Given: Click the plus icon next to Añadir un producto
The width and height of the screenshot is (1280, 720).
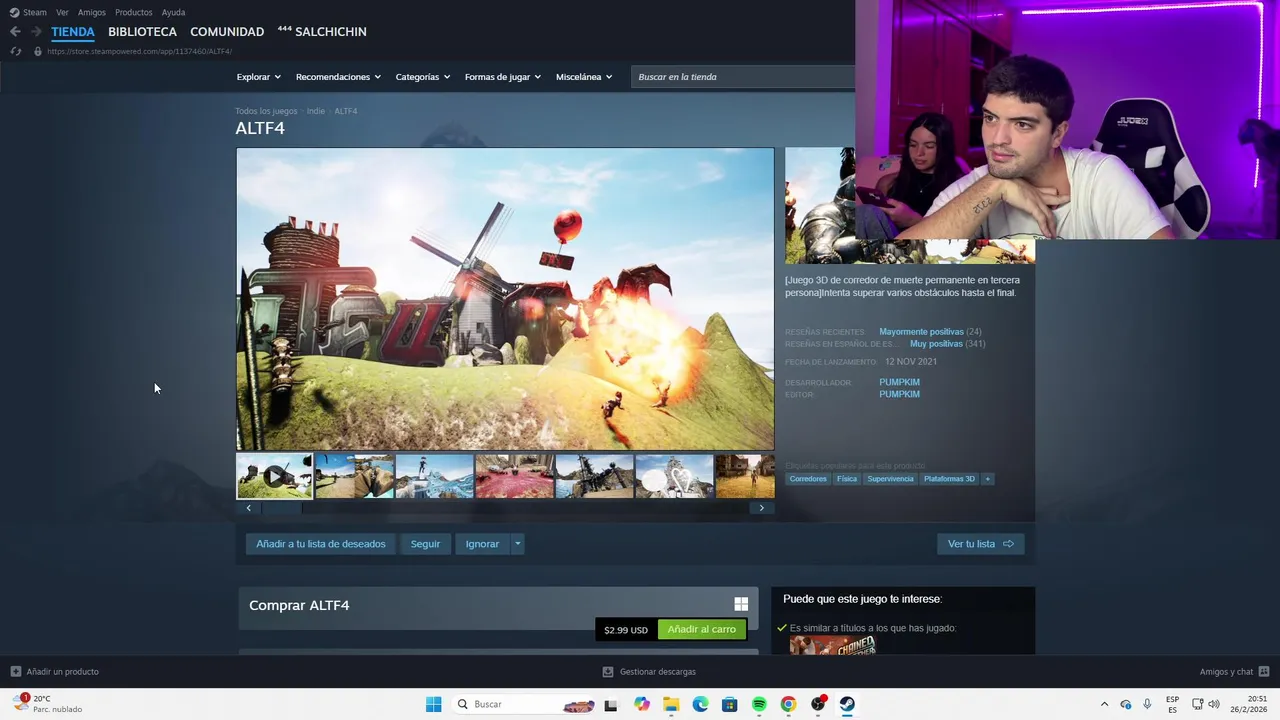Looking at the screenshot, I should click(15, 671).
